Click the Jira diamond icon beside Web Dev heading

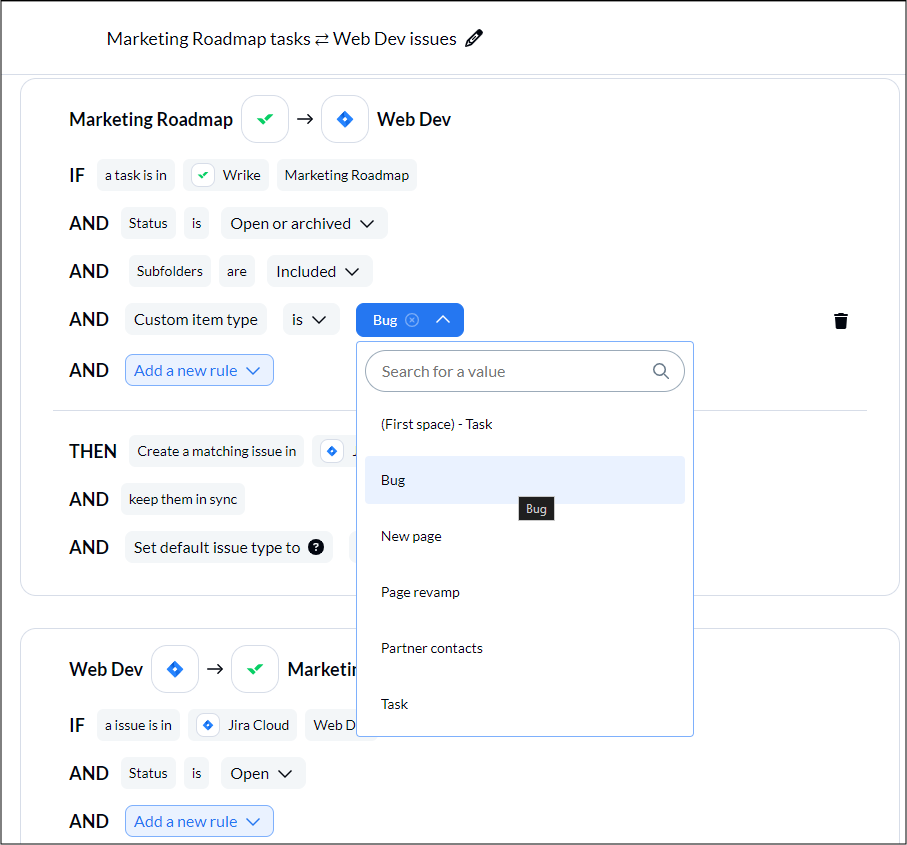pyautogui.click(x=345, y=119)
